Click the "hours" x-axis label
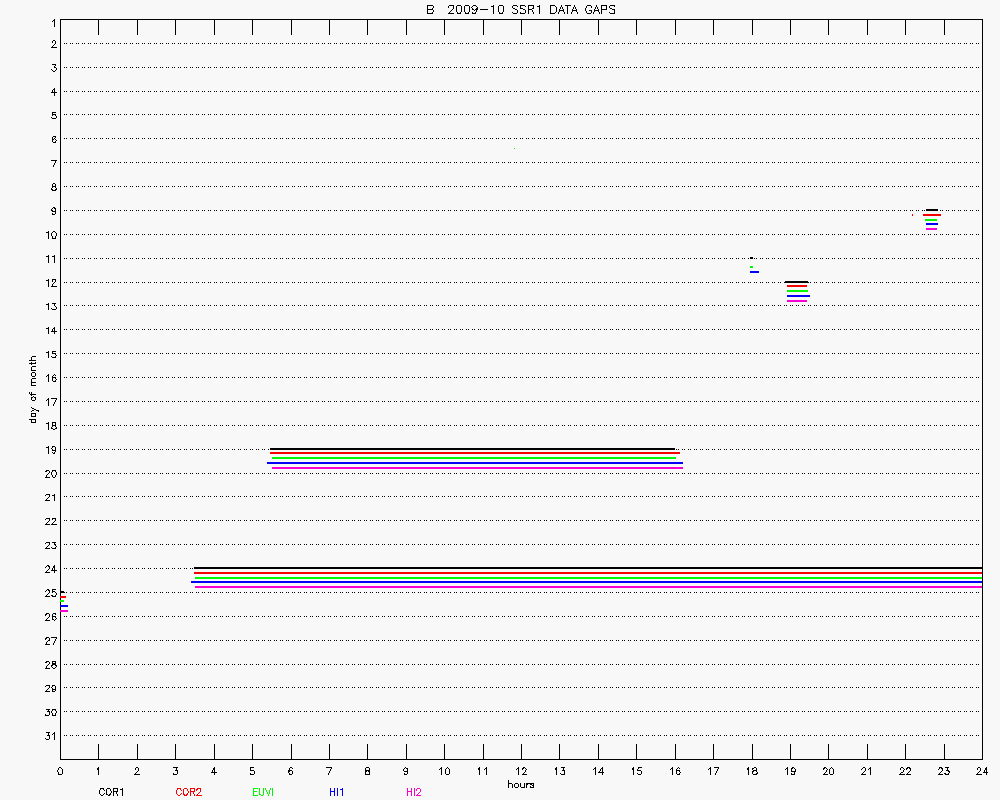Viewport: 1000px width, 800px height. [x=520, y=784]
